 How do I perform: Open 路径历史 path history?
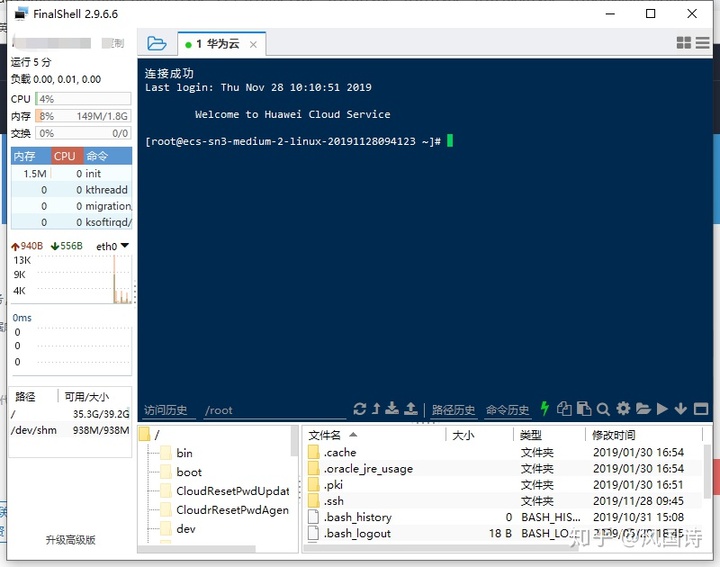pyautogui.click(x=453, y=410)
